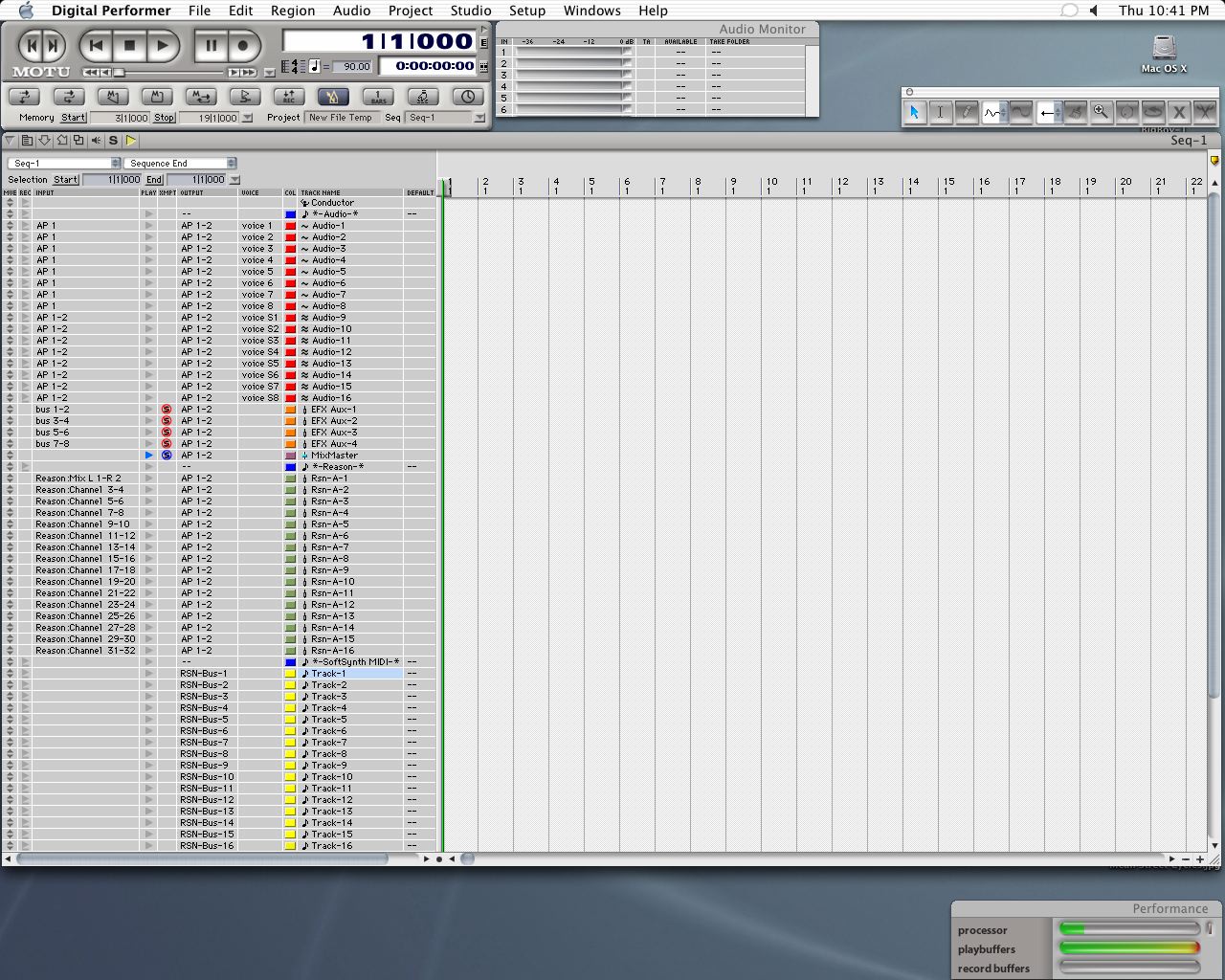Click the audible mode speaker icon
Image resolution: width=1225 pixels, height=980 pixels.
97,141
